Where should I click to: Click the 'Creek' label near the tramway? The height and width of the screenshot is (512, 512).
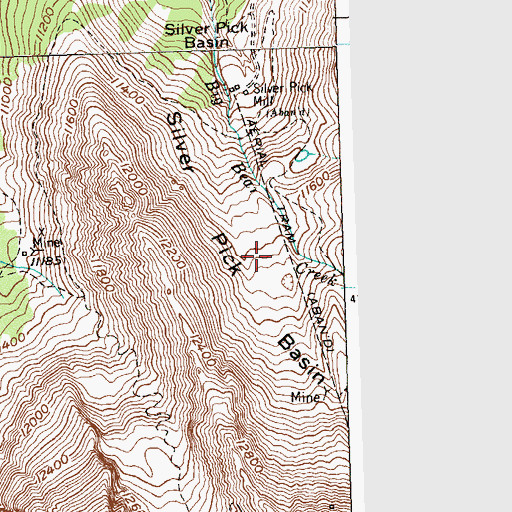(x=316, y=274)
